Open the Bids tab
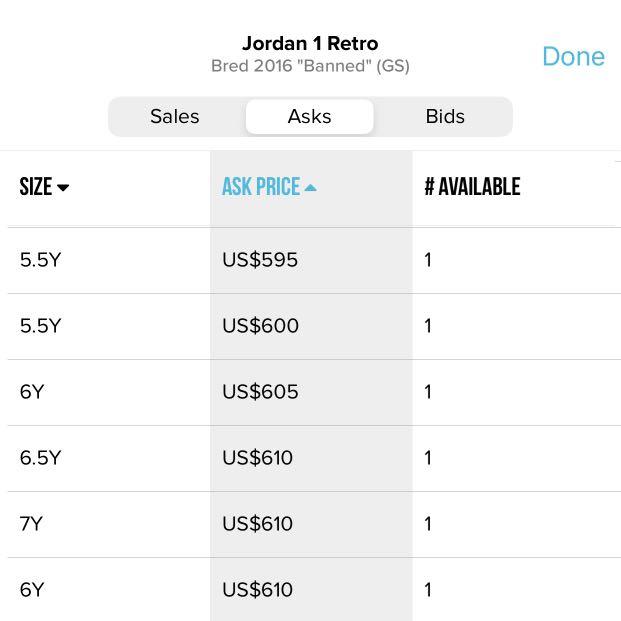Screen dimensions: 621x621 (x=445, y=116)
